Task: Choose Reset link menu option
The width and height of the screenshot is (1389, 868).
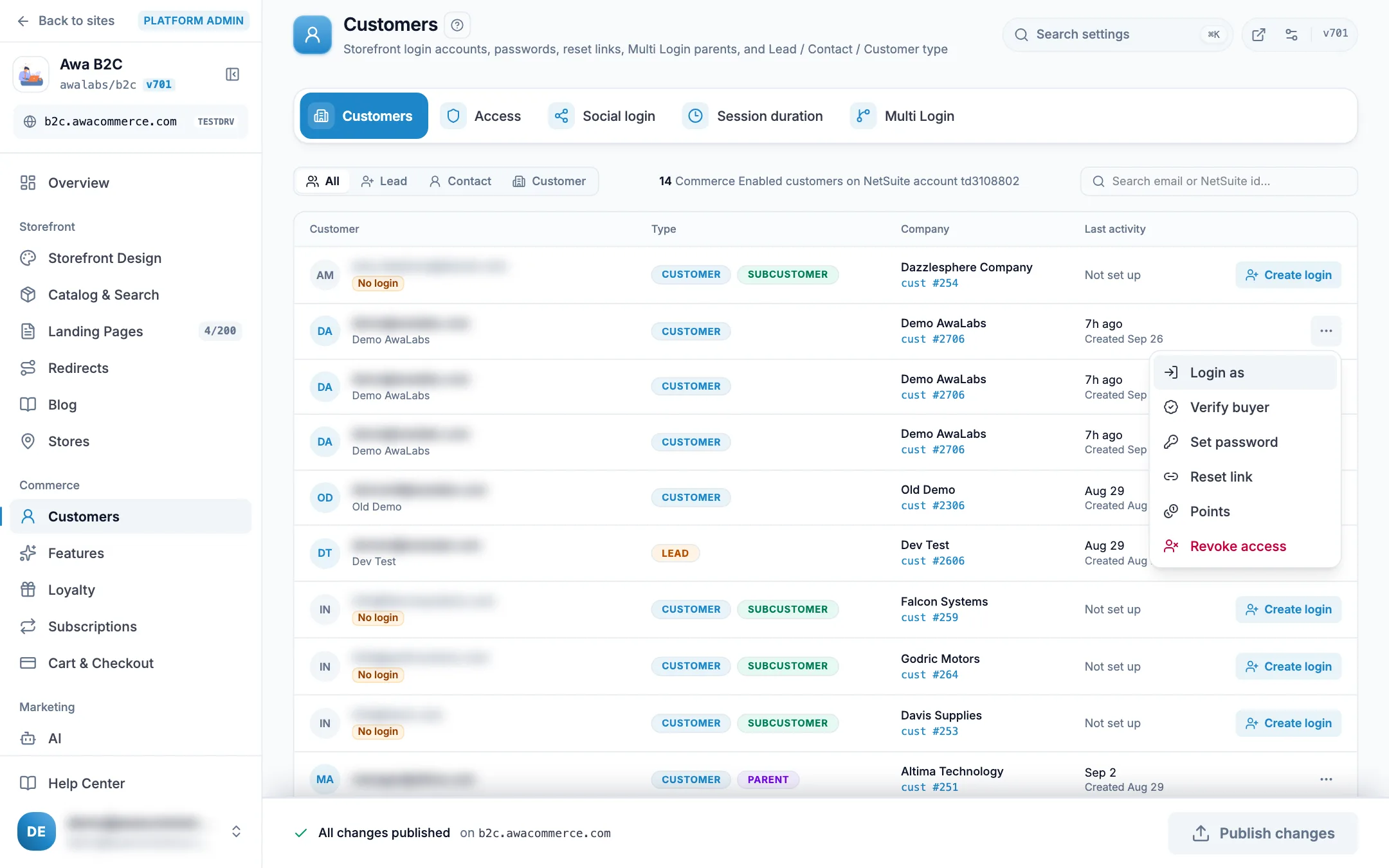Action: coord(1245,477)
